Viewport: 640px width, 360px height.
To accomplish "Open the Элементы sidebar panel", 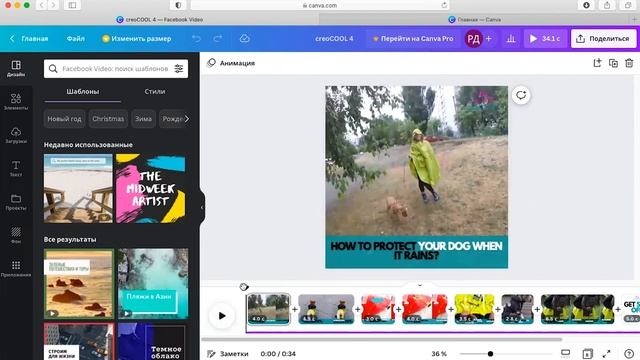I will [x=16, y=102].
